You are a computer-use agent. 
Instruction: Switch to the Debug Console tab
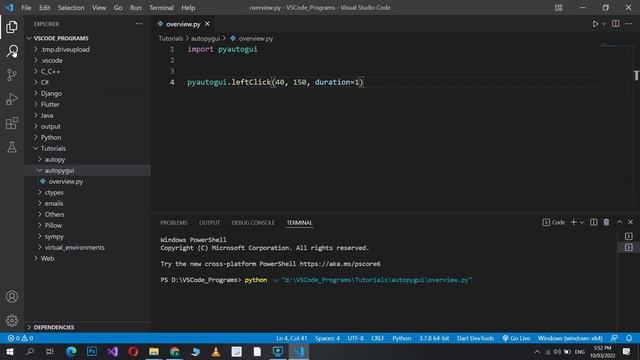coord(253,222)
